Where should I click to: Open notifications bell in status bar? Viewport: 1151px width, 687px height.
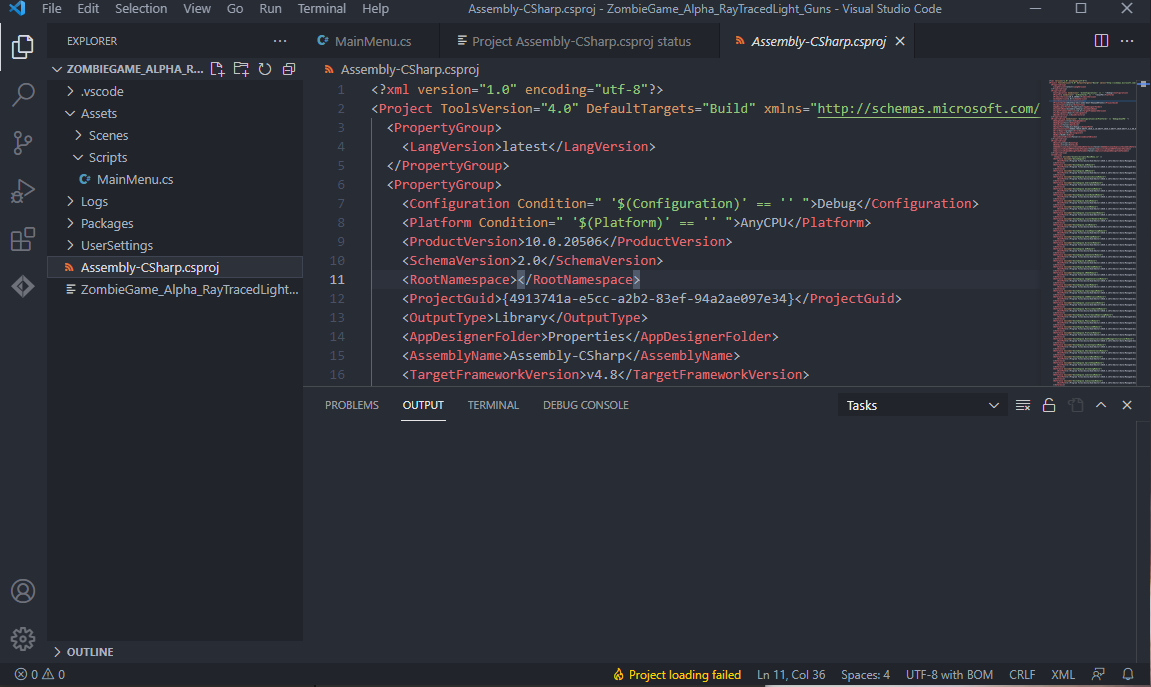point(1128,675)
